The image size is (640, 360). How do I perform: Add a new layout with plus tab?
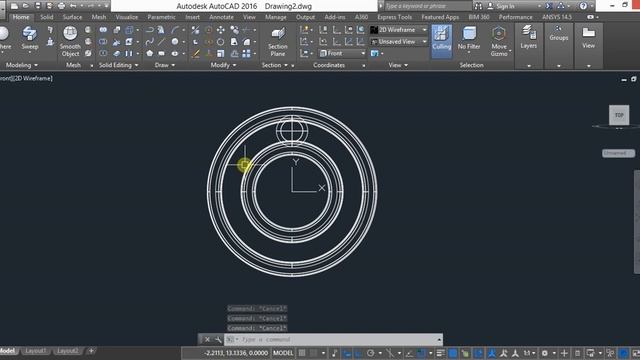91,351
